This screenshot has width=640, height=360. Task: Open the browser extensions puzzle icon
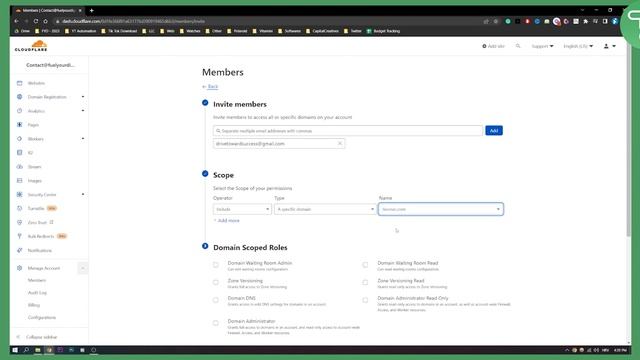pyautogui.click(x=586, y=21)
